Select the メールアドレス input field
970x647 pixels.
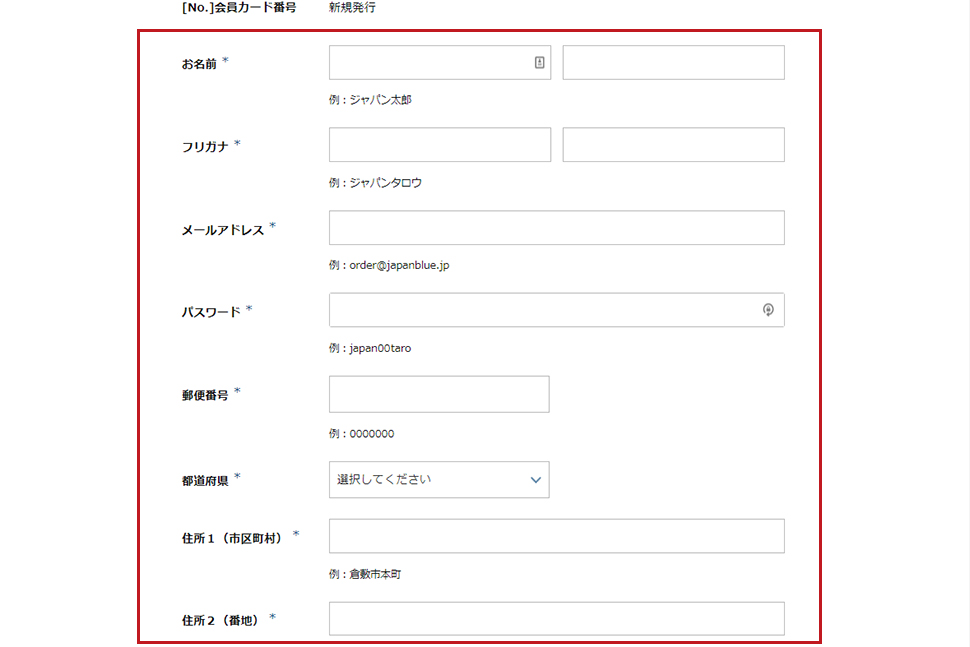pos(557,228)
